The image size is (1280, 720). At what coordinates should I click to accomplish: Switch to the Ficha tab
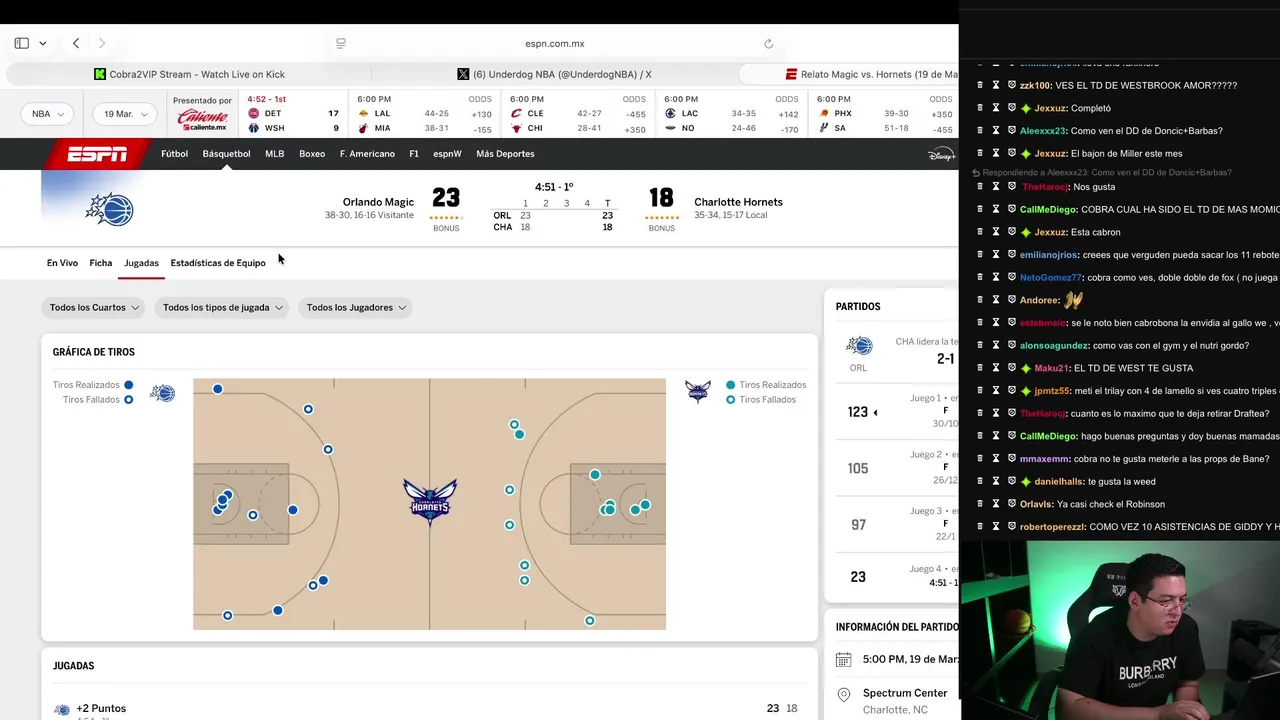click(x=101, y=263)
